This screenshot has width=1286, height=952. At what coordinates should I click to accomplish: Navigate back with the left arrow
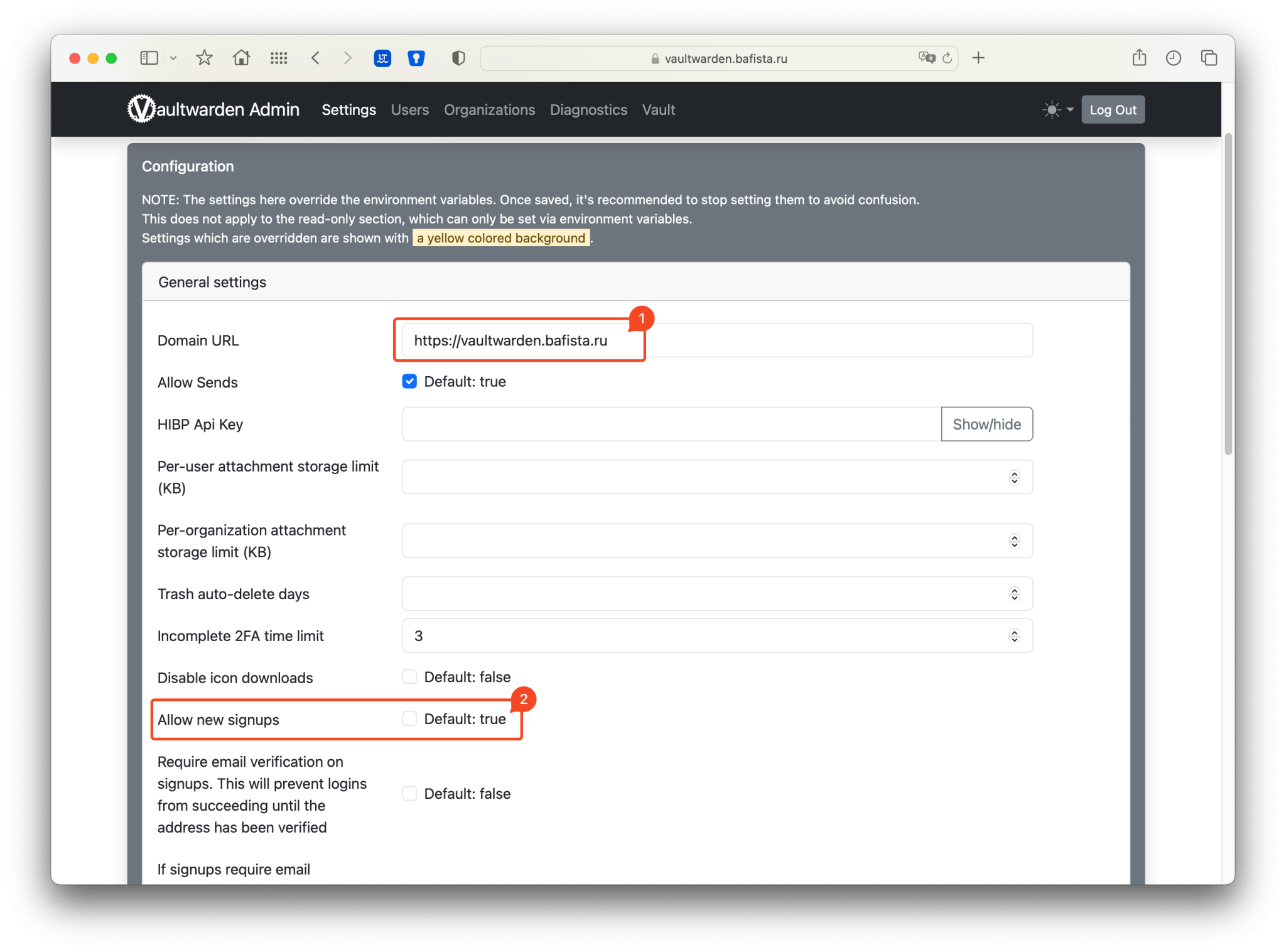316,58
